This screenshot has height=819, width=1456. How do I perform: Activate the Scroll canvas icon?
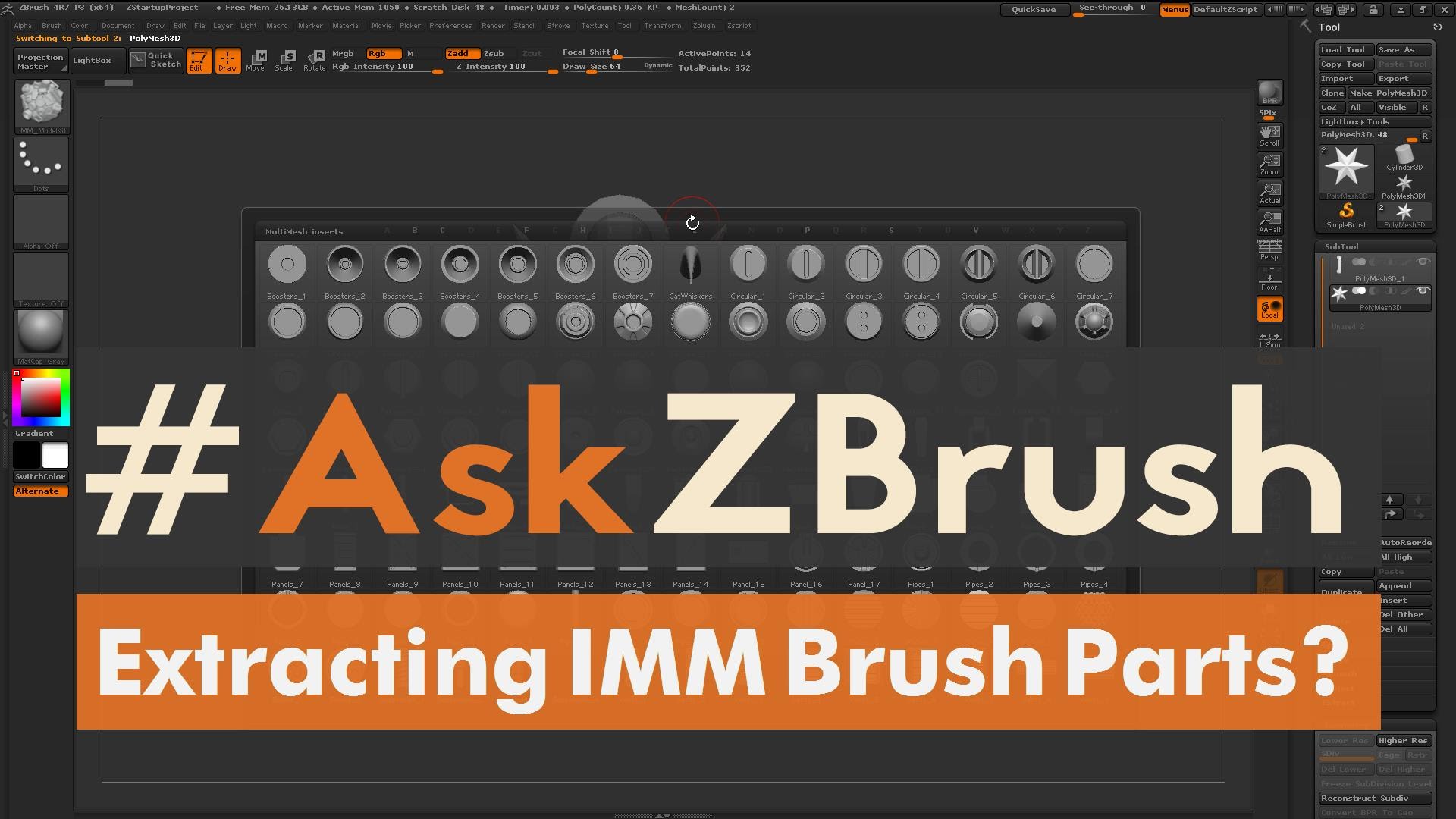click(1269, 135)
